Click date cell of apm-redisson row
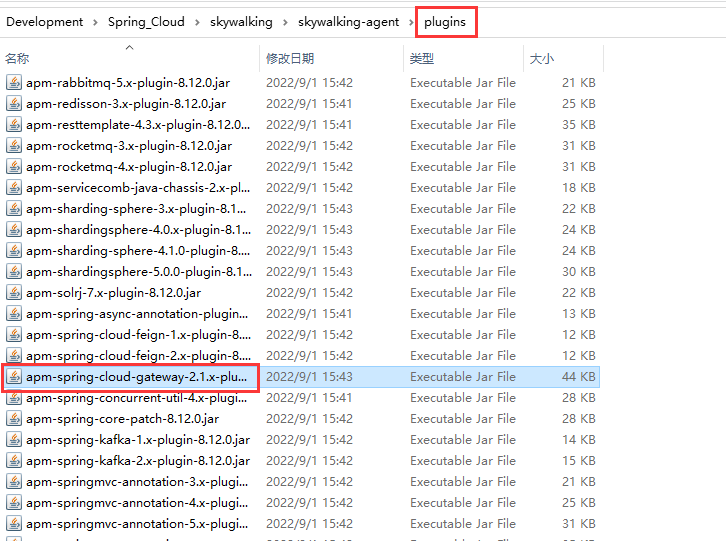This screenshot has height=541, width=726. 309,103
